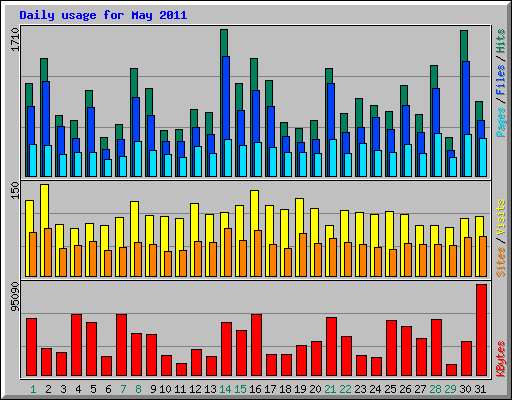The image size is (512, 400).
Task: Click day label "29" on the x-axis
Action: pyautogui.click(x=450, y=389)
